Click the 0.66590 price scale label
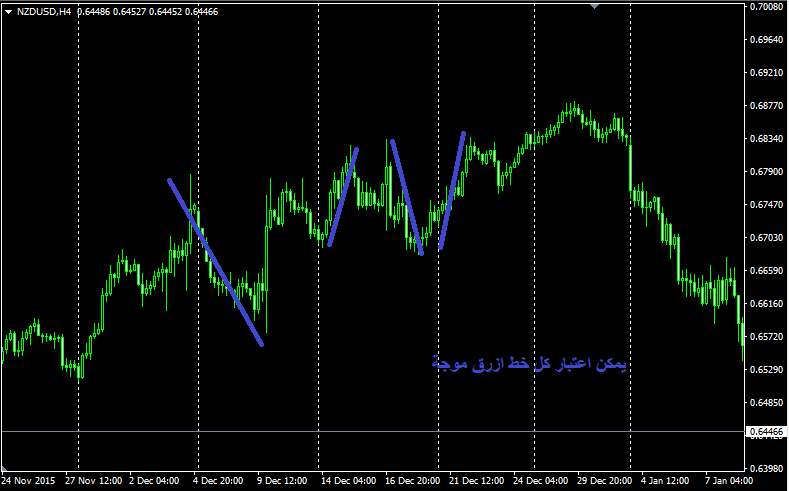 pyautogui.click(x=766, y=271)
